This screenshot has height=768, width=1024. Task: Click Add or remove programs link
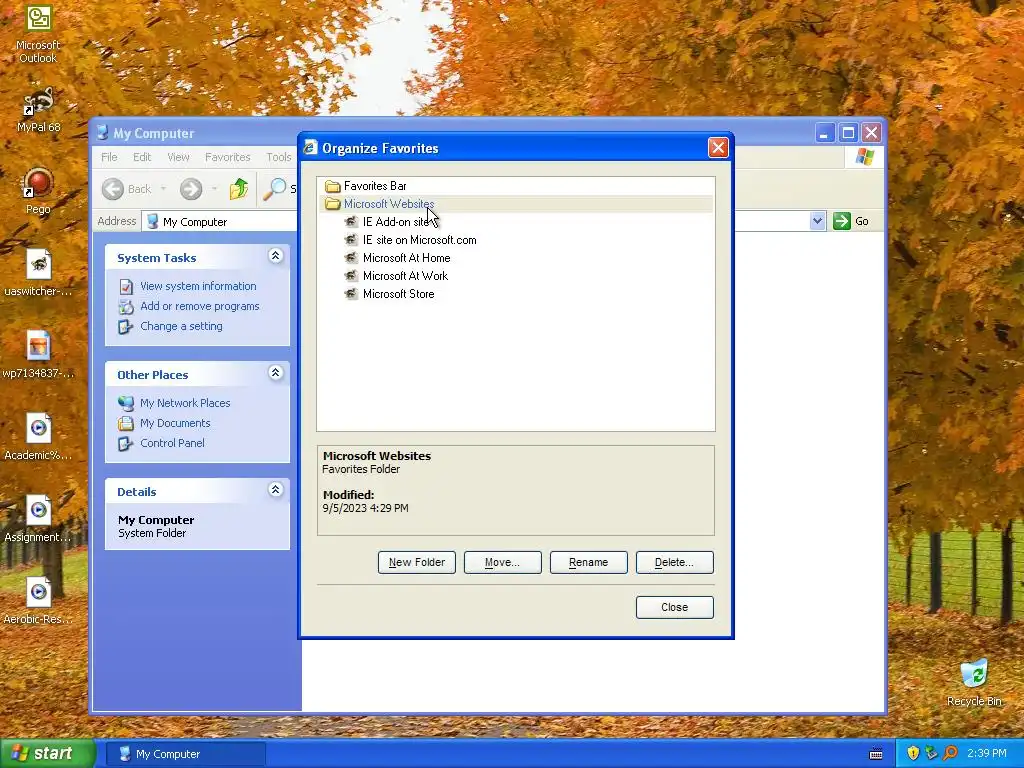pyautogui.click(x=199, y=306)
